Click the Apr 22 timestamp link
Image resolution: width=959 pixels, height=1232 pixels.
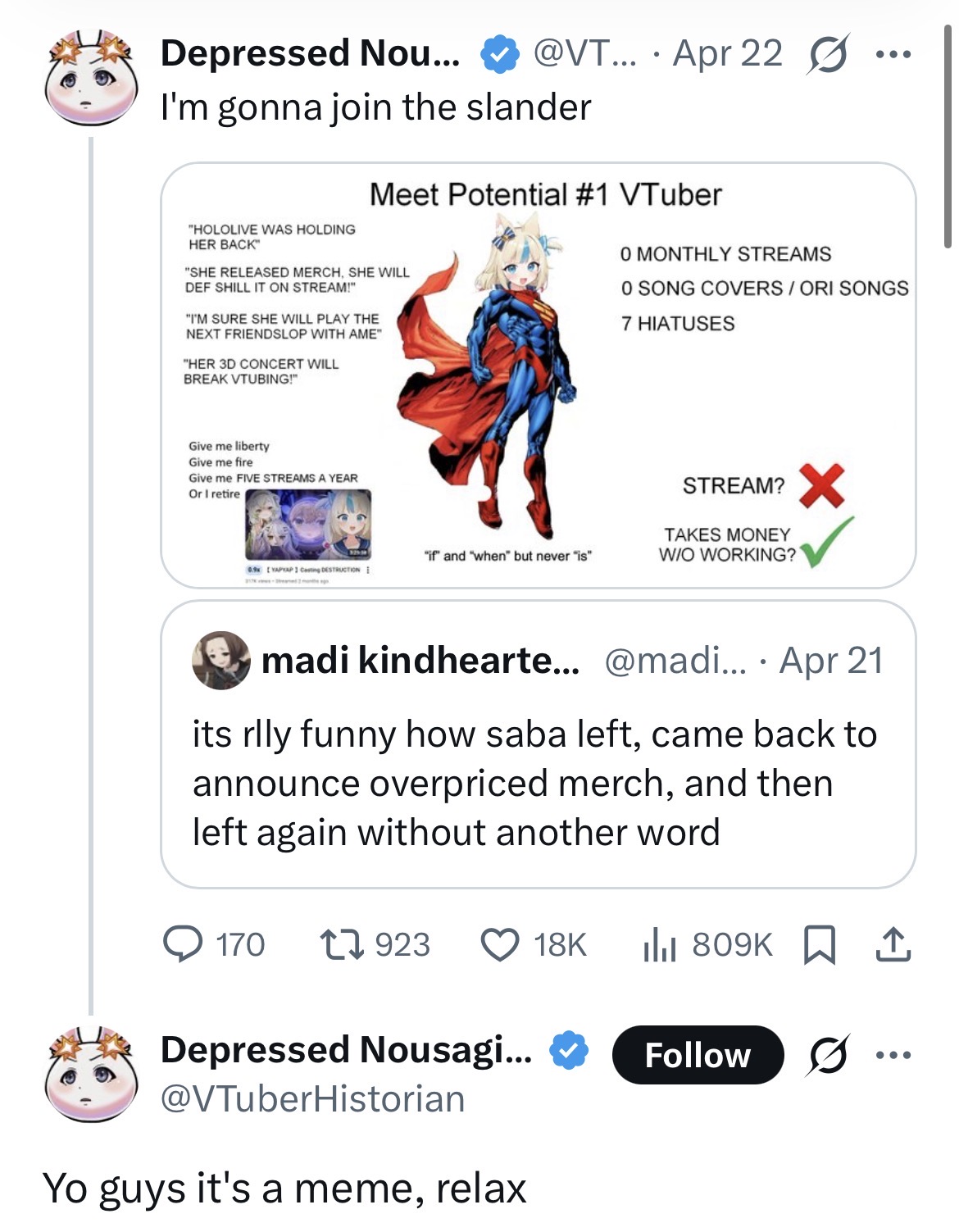pos(727,54)
